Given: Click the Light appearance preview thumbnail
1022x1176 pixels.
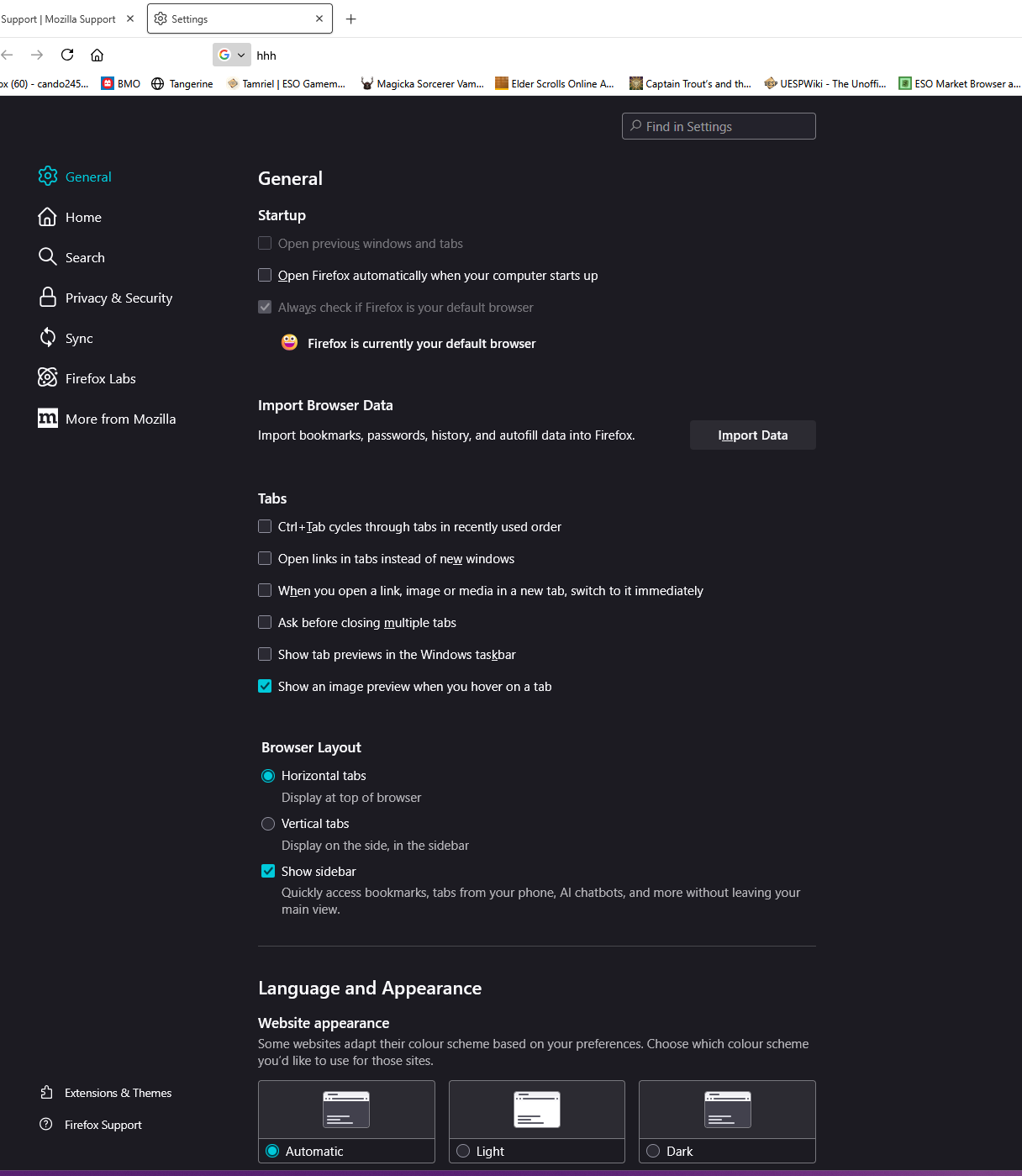Looking at the screenshot, I should pos(537,1110).
